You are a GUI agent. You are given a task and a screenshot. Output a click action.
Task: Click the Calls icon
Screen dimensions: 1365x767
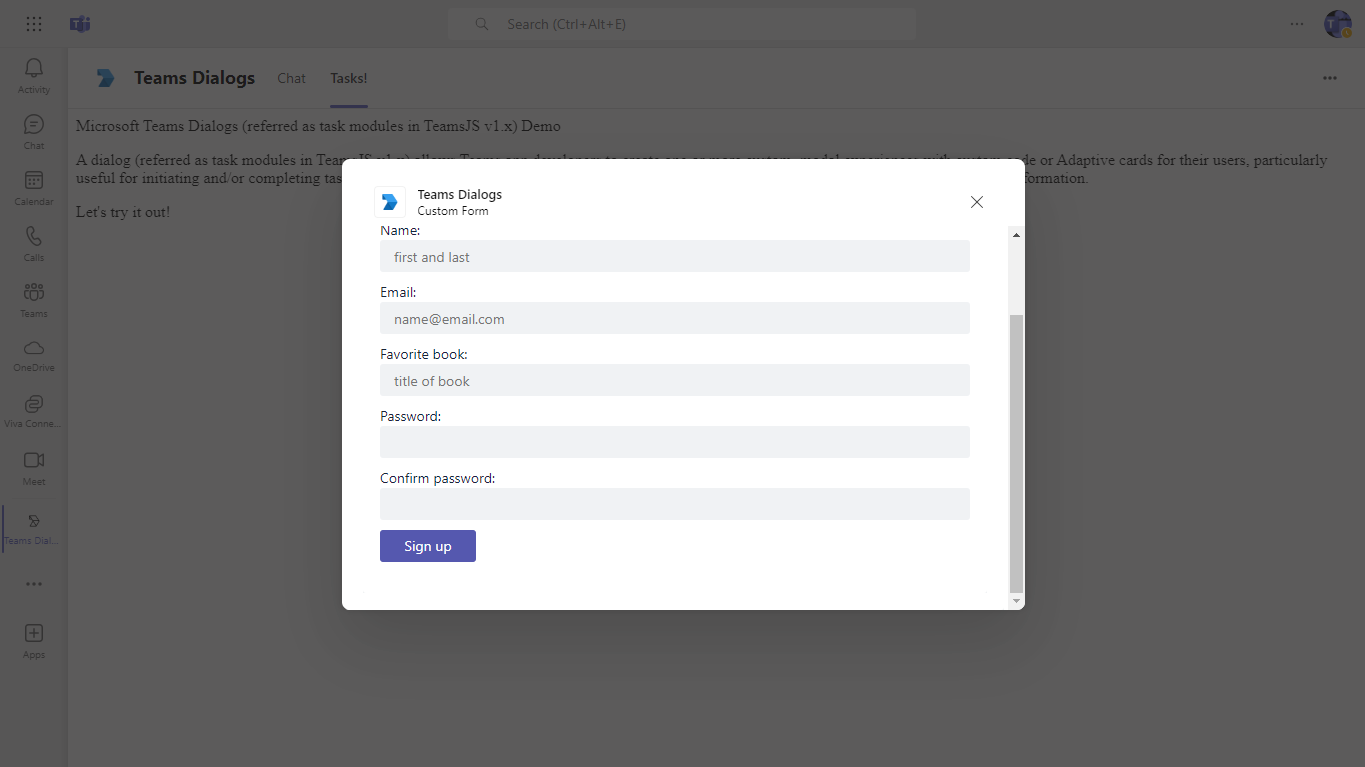(x=33, y=244)
